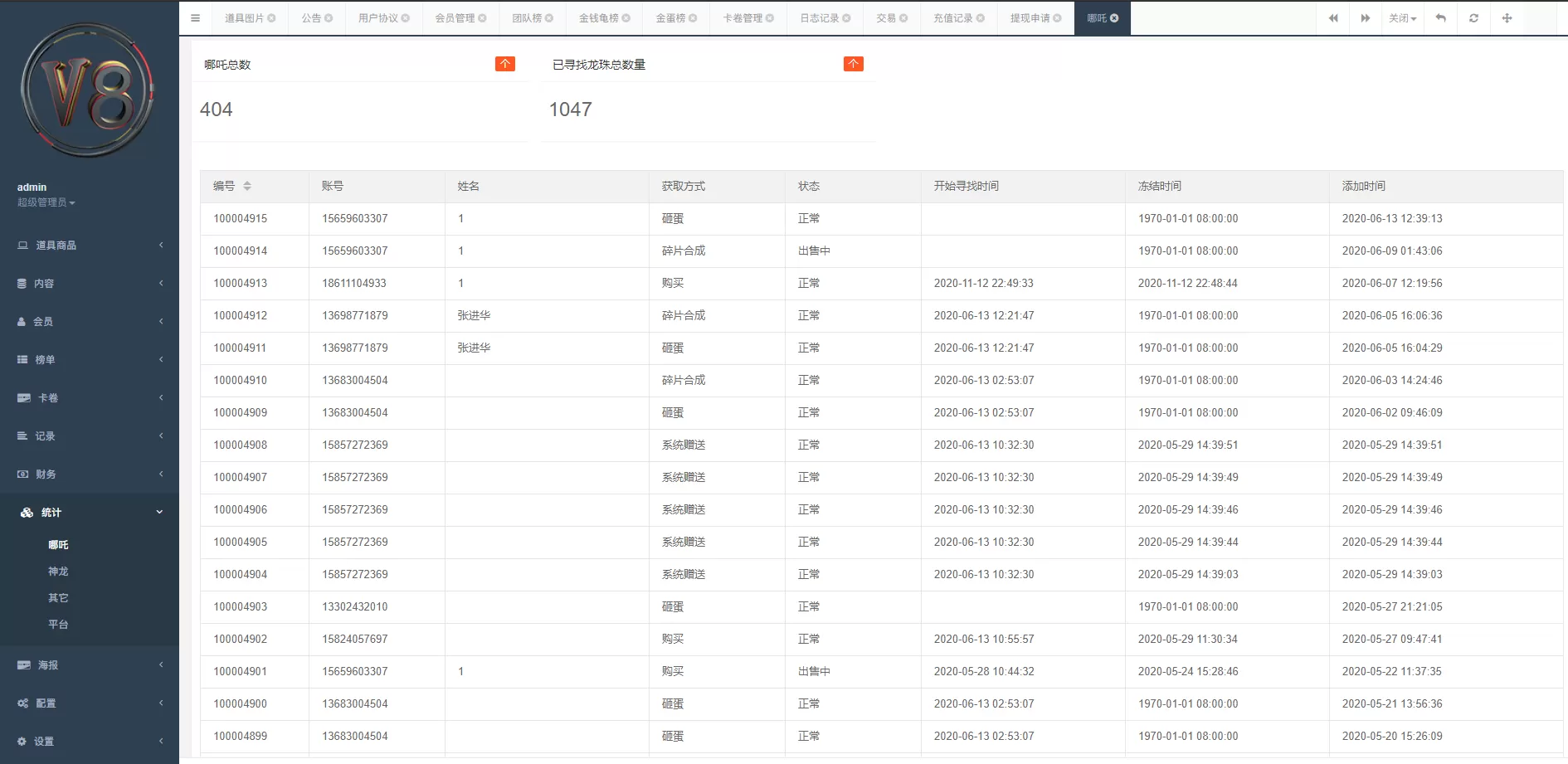Toggle the sidebar with the hamburger icon
This screenshot has width=1568, height=764.
pos(195,18)
